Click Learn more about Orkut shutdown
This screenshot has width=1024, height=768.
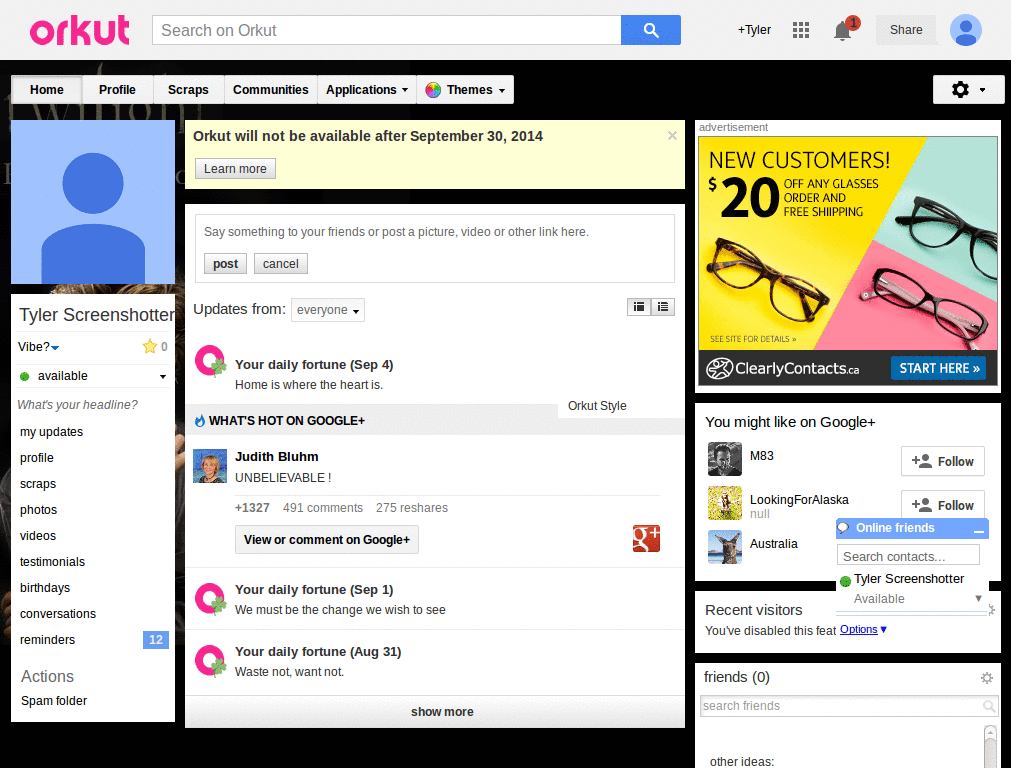click(x=235, y=168)
